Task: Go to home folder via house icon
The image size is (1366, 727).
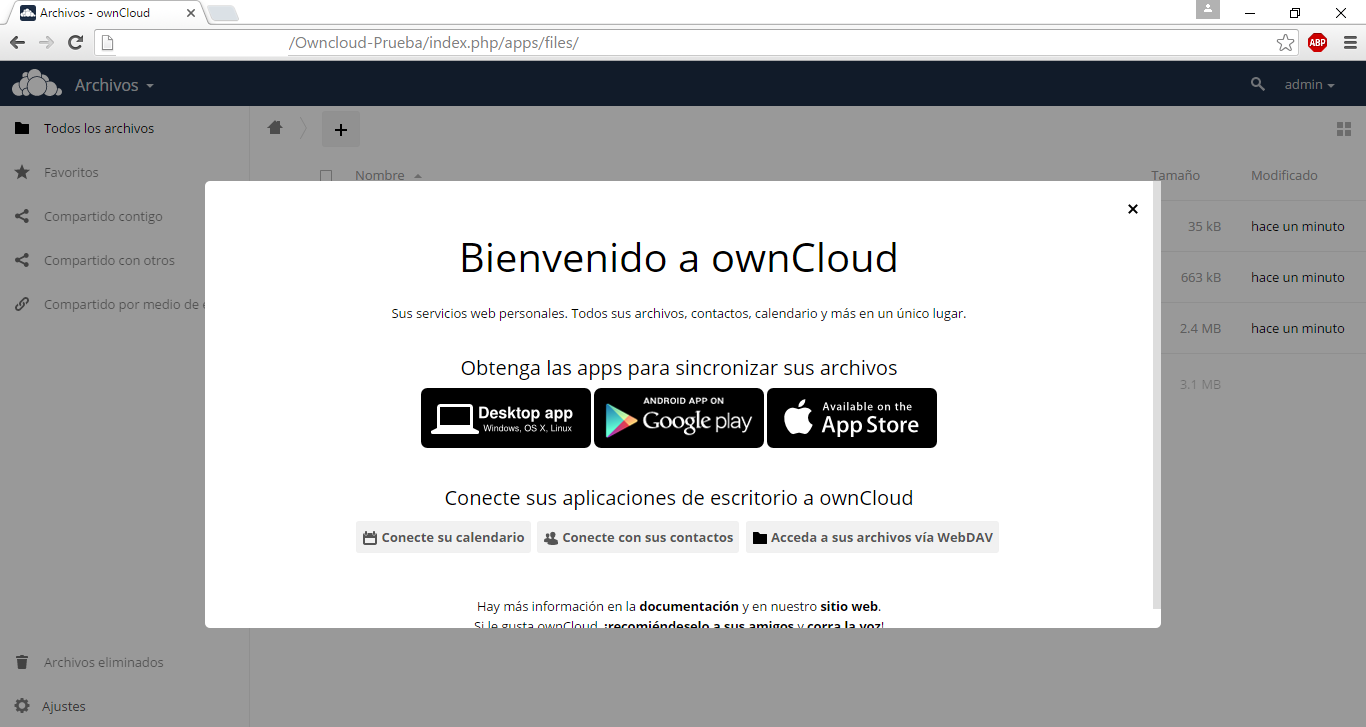Action: pyautogui.click(x=275, y=128)
